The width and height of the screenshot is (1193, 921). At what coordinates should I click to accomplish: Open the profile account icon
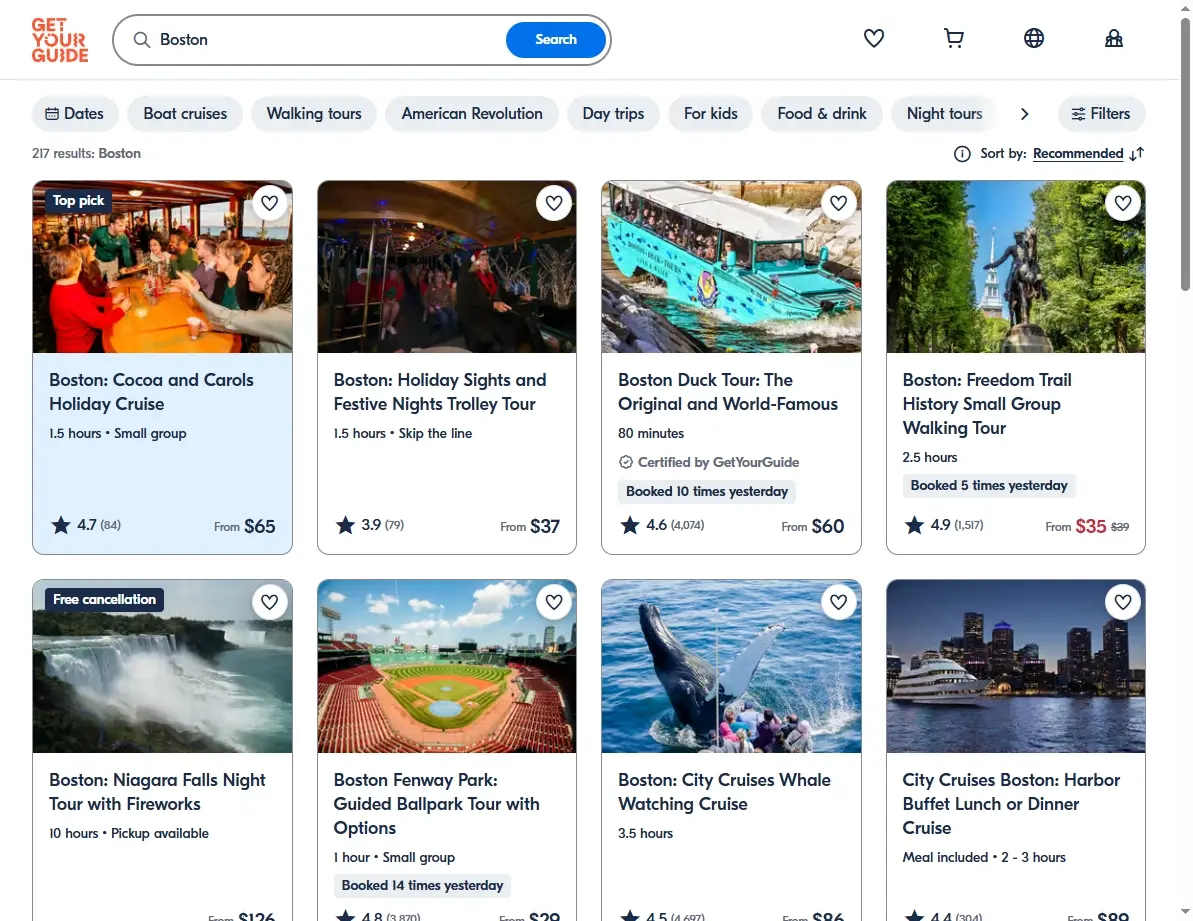(x=1114, y=38)
